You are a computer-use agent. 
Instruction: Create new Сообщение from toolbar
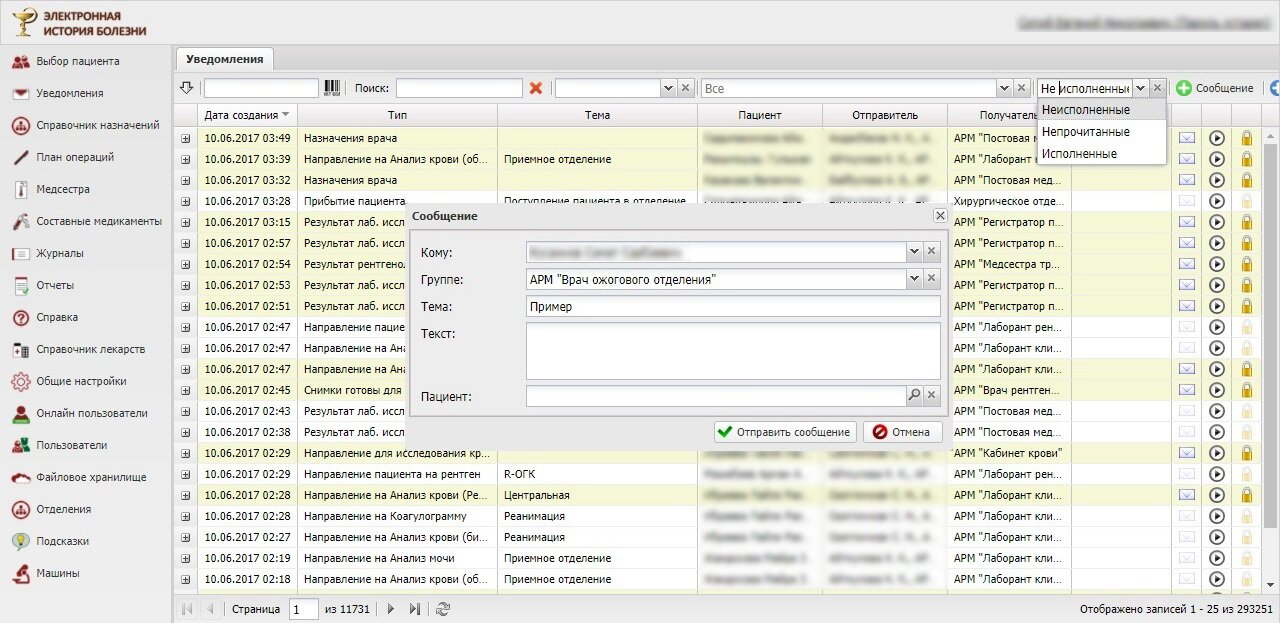pos(1215,88)
